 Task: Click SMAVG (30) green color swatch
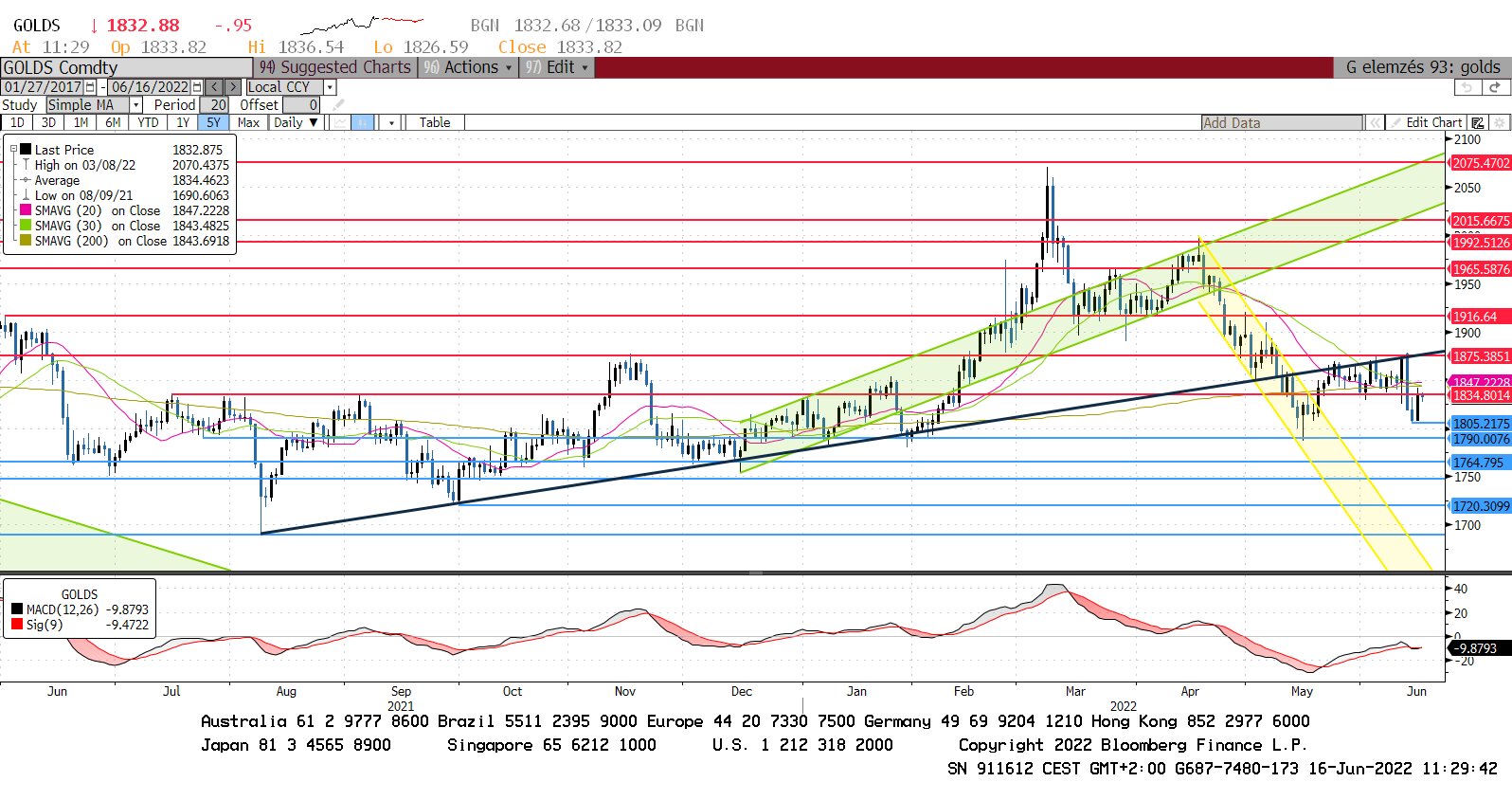26,226
